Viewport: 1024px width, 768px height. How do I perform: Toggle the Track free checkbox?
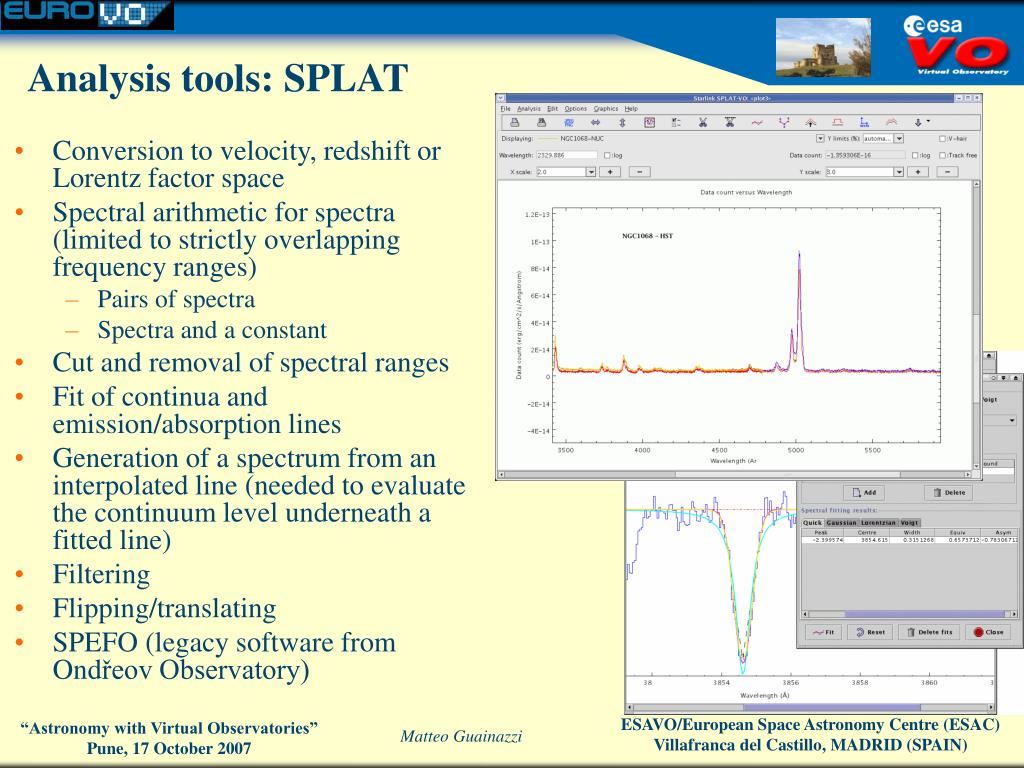click(x=942, y=155)
